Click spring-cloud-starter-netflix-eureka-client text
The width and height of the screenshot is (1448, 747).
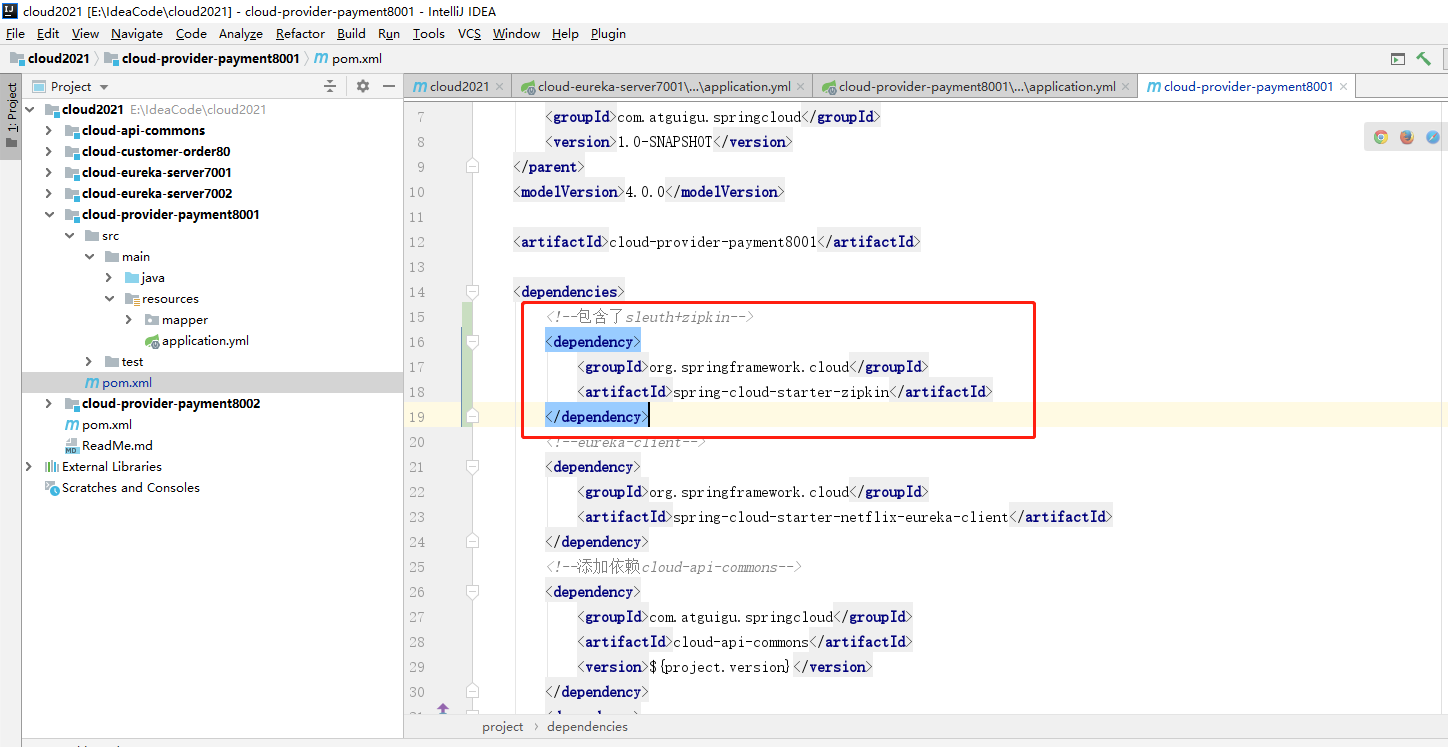[x=841, y=517]
